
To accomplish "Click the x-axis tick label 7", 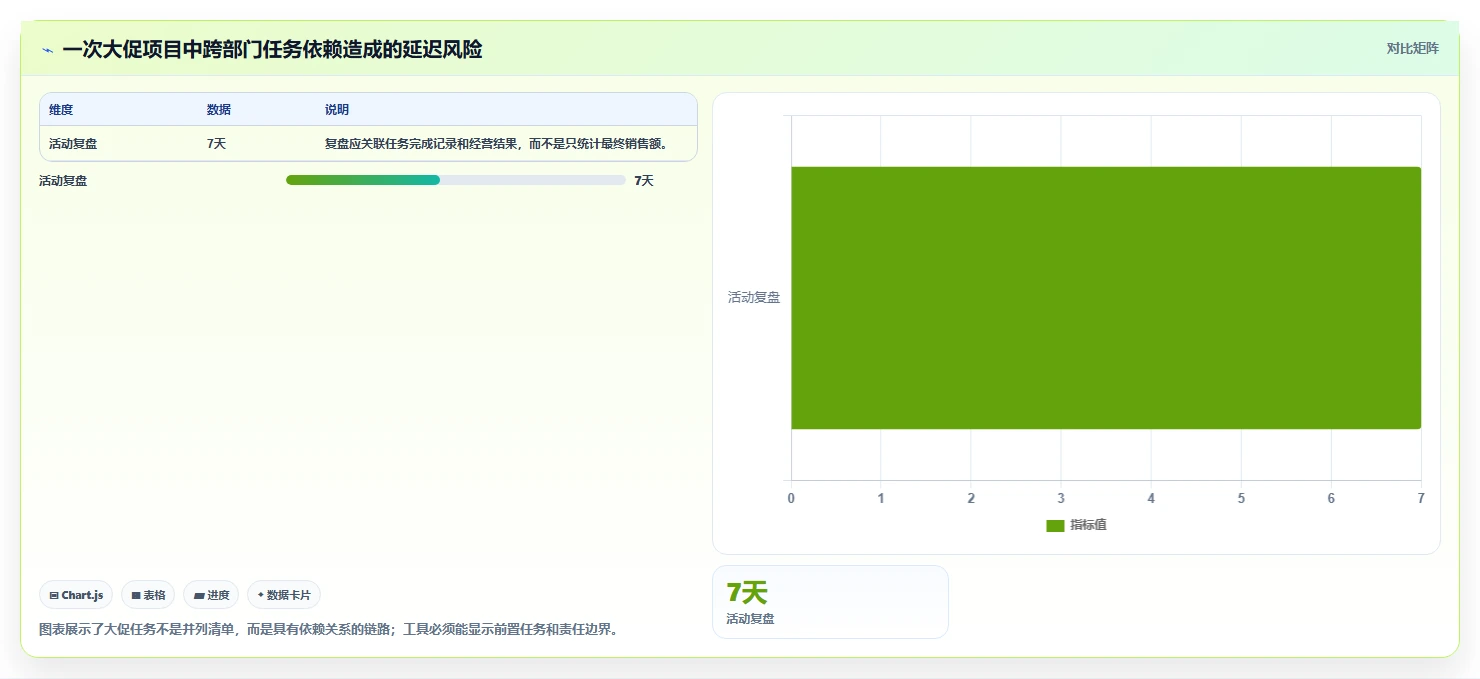I will (x=1421, y=498).
